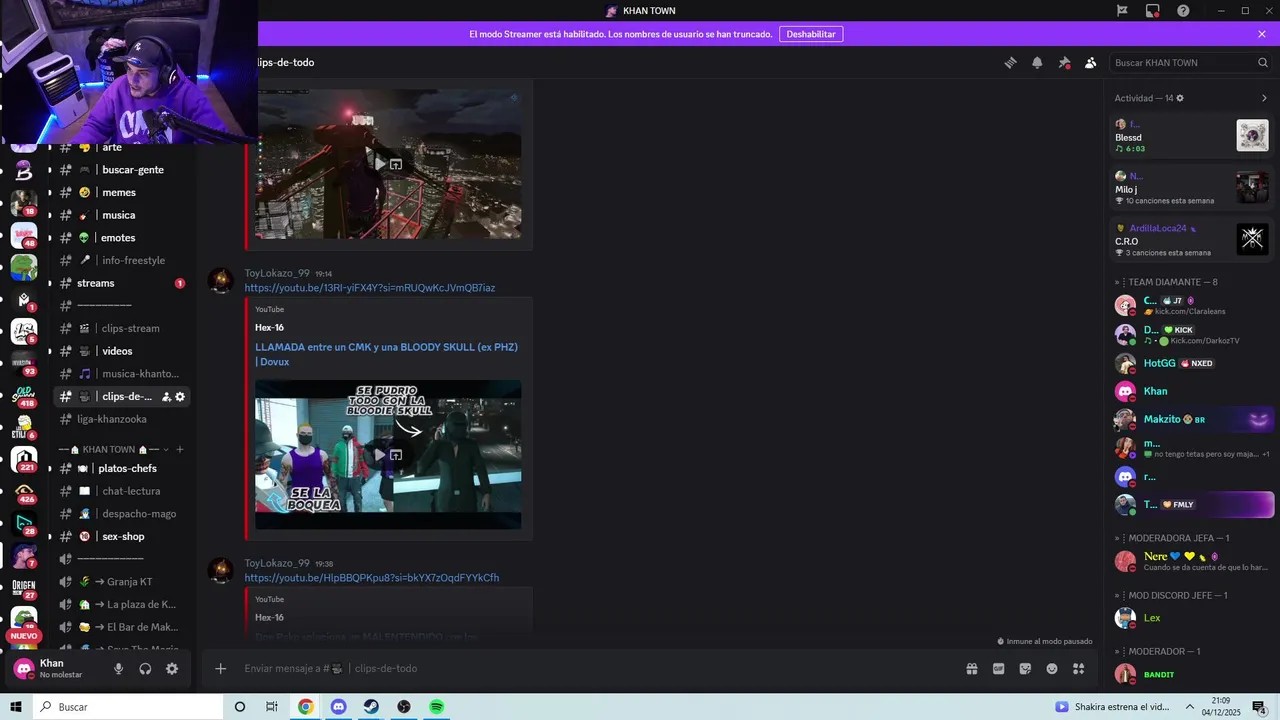The image size is (1280, 720).
Task: Open the despacho-mago channel
Action: 121,514
